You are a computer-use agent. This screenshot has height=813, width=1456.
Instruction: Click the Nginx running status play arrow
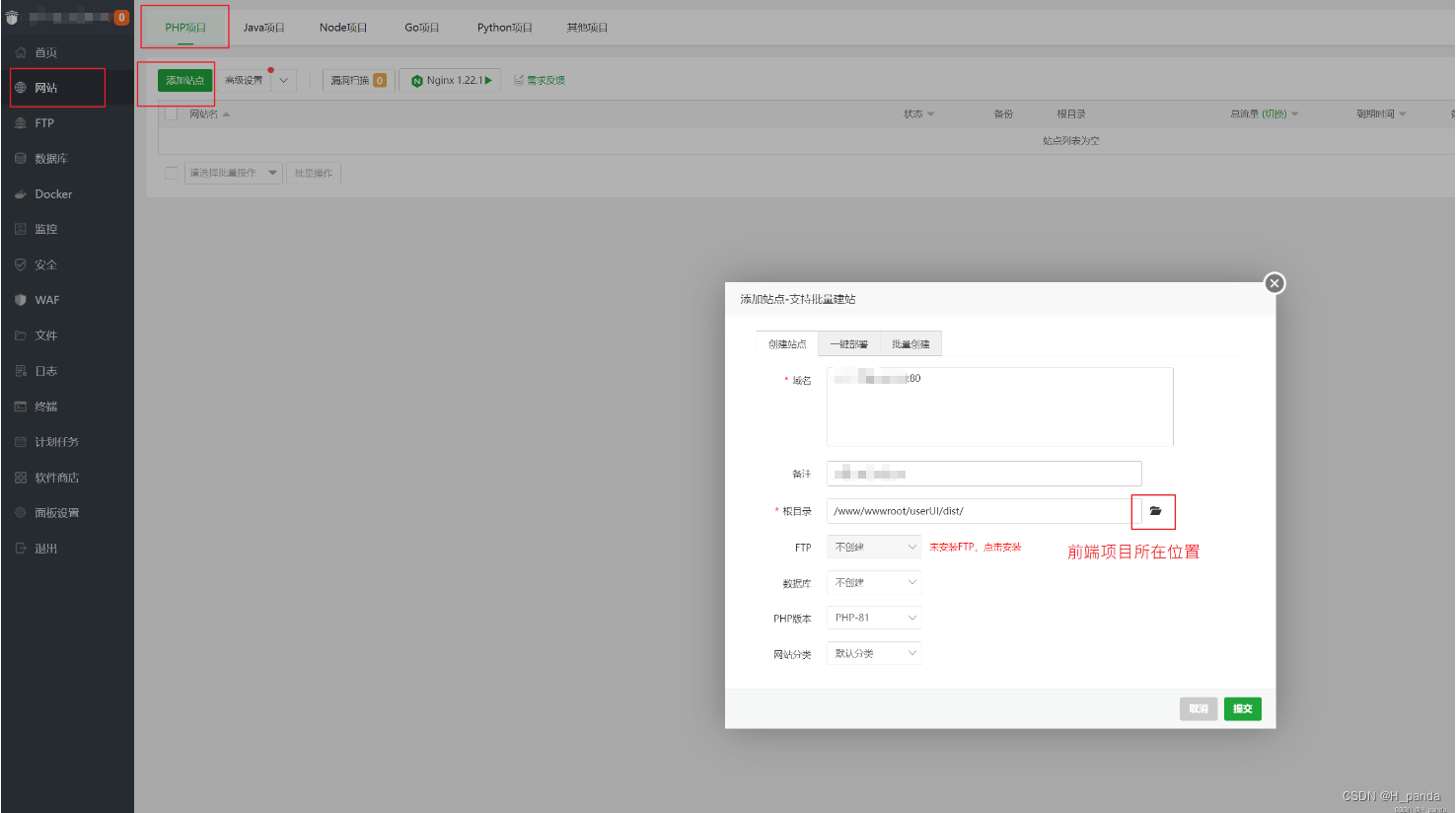[x=488, y=80]
